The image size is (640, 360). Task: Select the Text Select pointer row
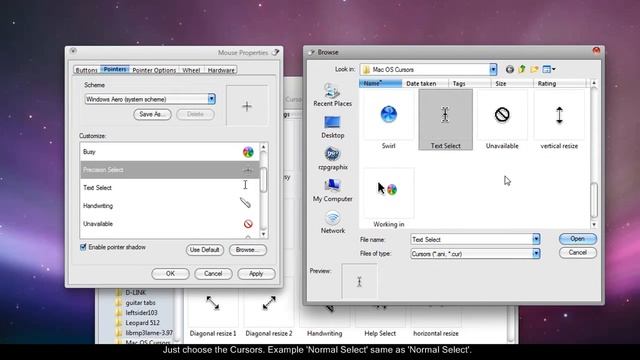point(169,188)
